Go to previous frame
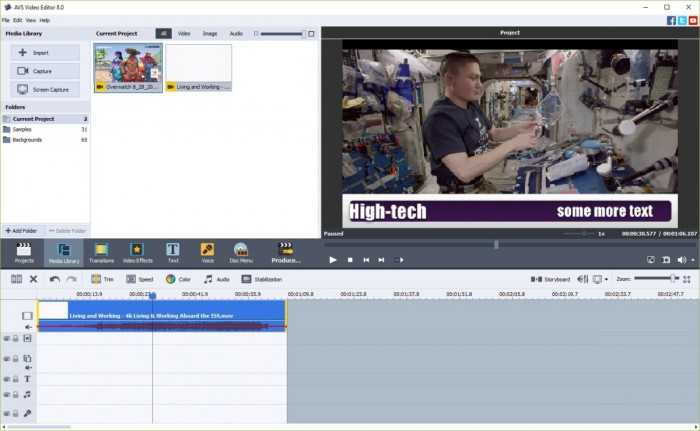This screenshot has height=431, width=700. [x=366, y=259]
